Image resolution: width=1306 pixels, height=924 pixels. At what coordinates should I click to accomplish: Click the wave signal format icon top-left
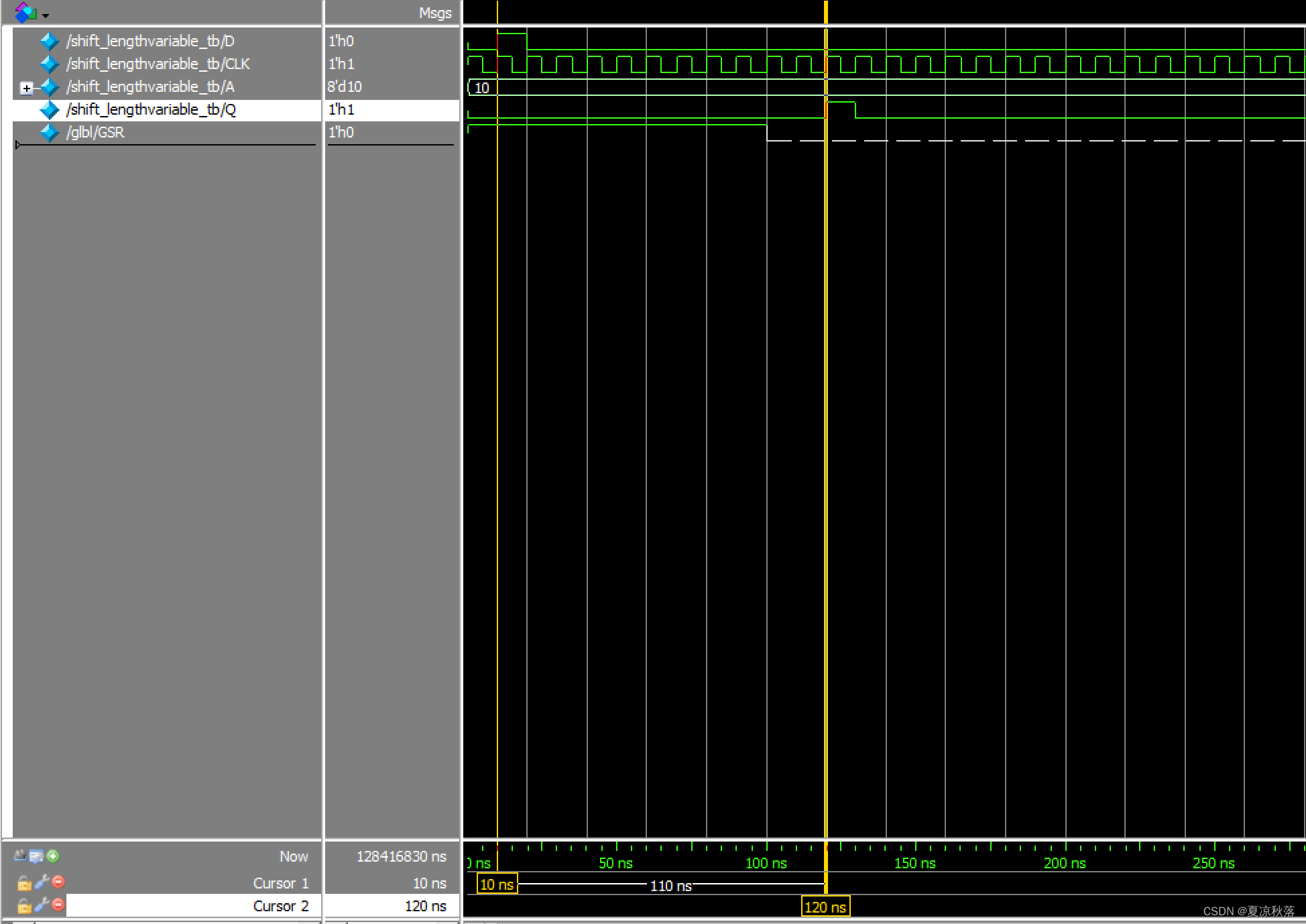click(25, 12)
